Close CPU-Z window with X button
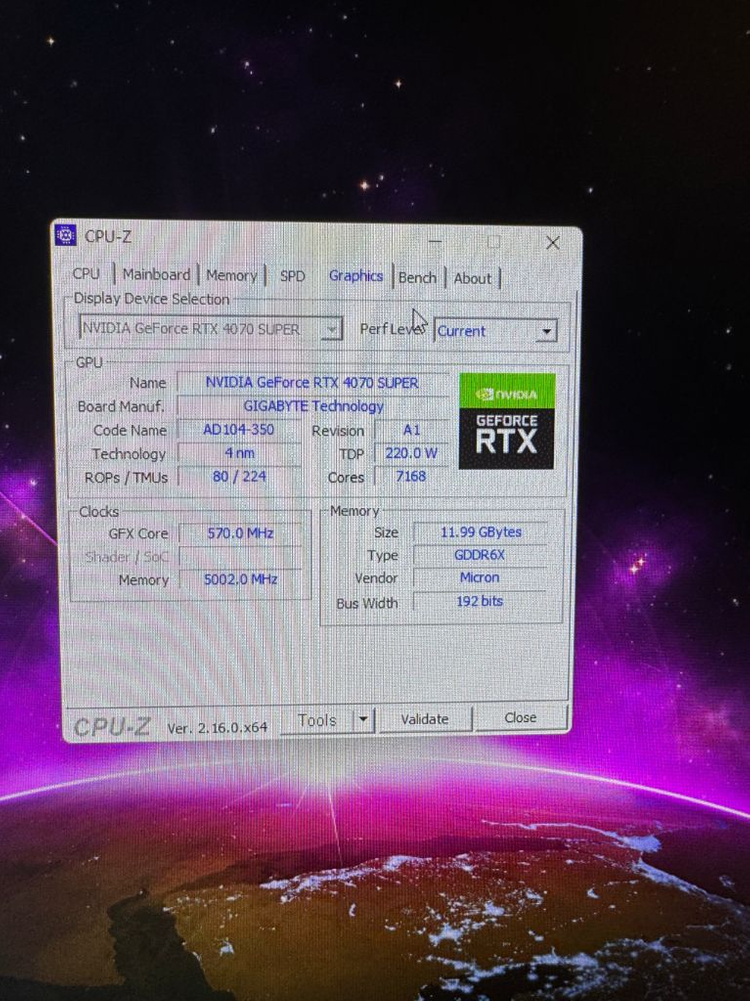The height and width of the screenshot is (1001, 750). tap(553, 243)
